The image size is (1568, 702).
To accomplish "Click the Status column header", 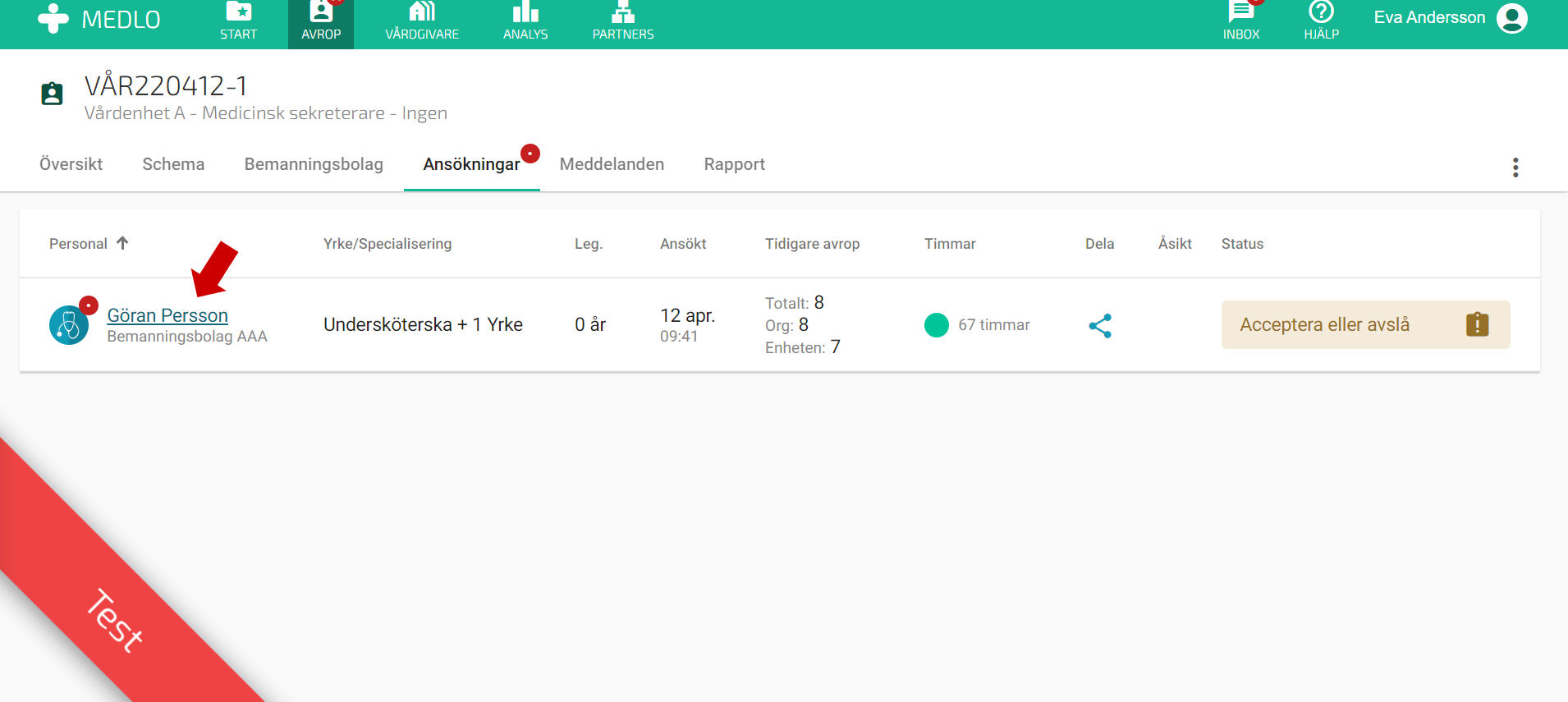I will [x=1242, y=244].
